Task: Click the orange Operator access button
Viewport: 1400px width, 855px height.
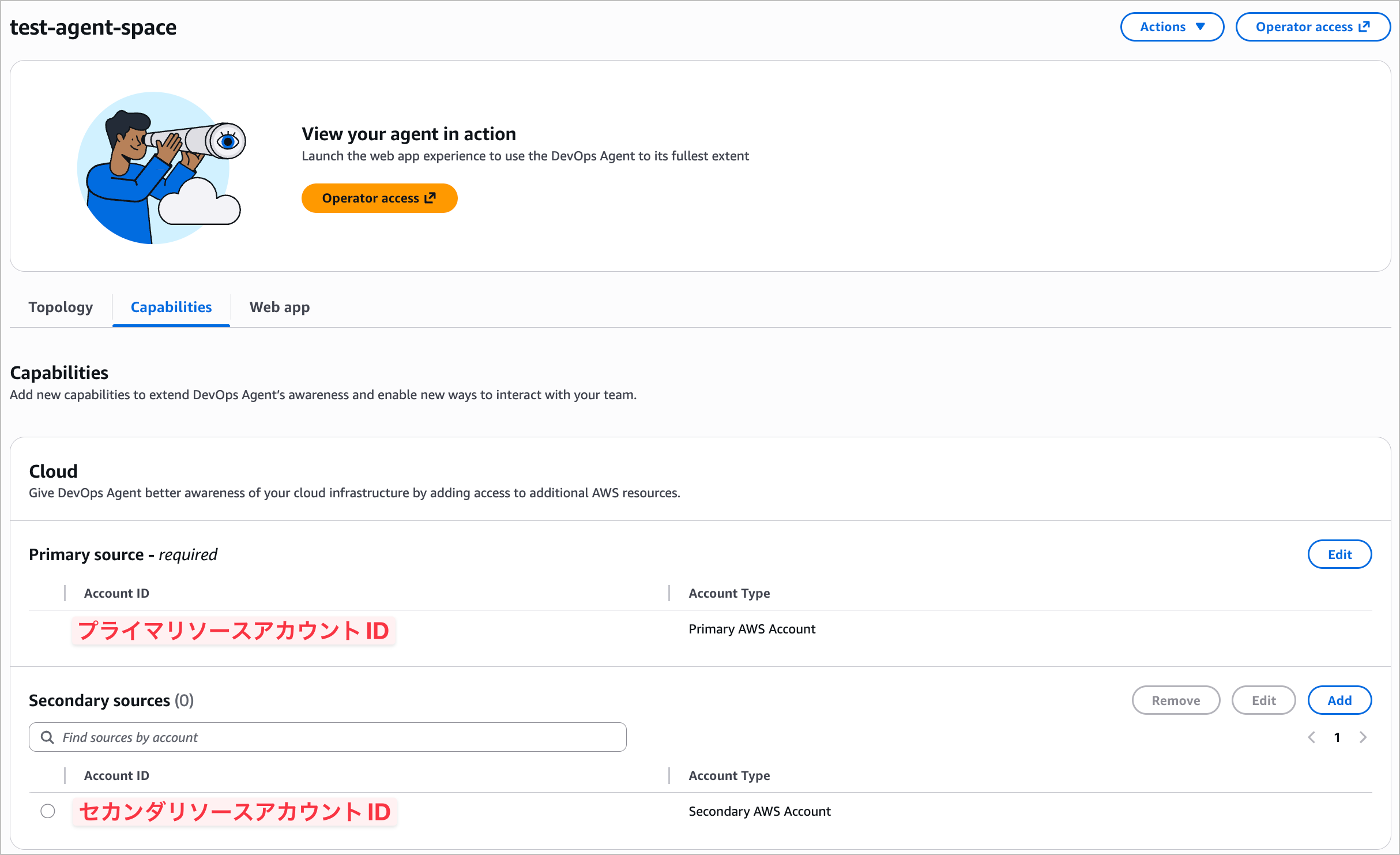Action: (379, 198)
